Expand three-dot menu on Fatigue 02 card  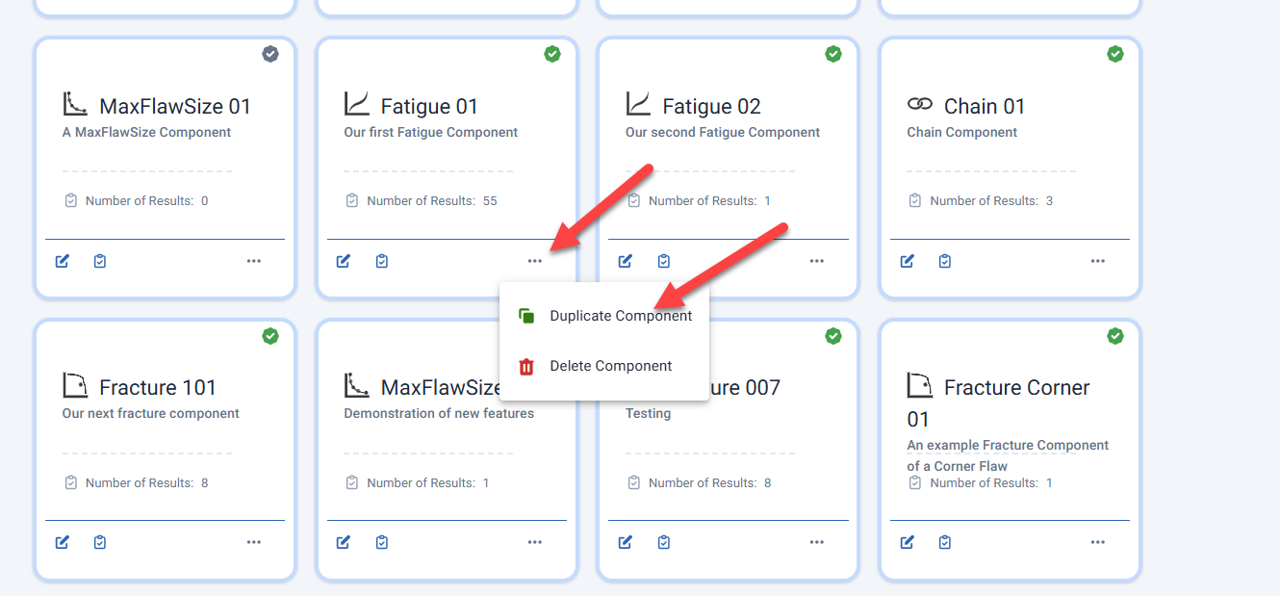[x=817, y=261]
